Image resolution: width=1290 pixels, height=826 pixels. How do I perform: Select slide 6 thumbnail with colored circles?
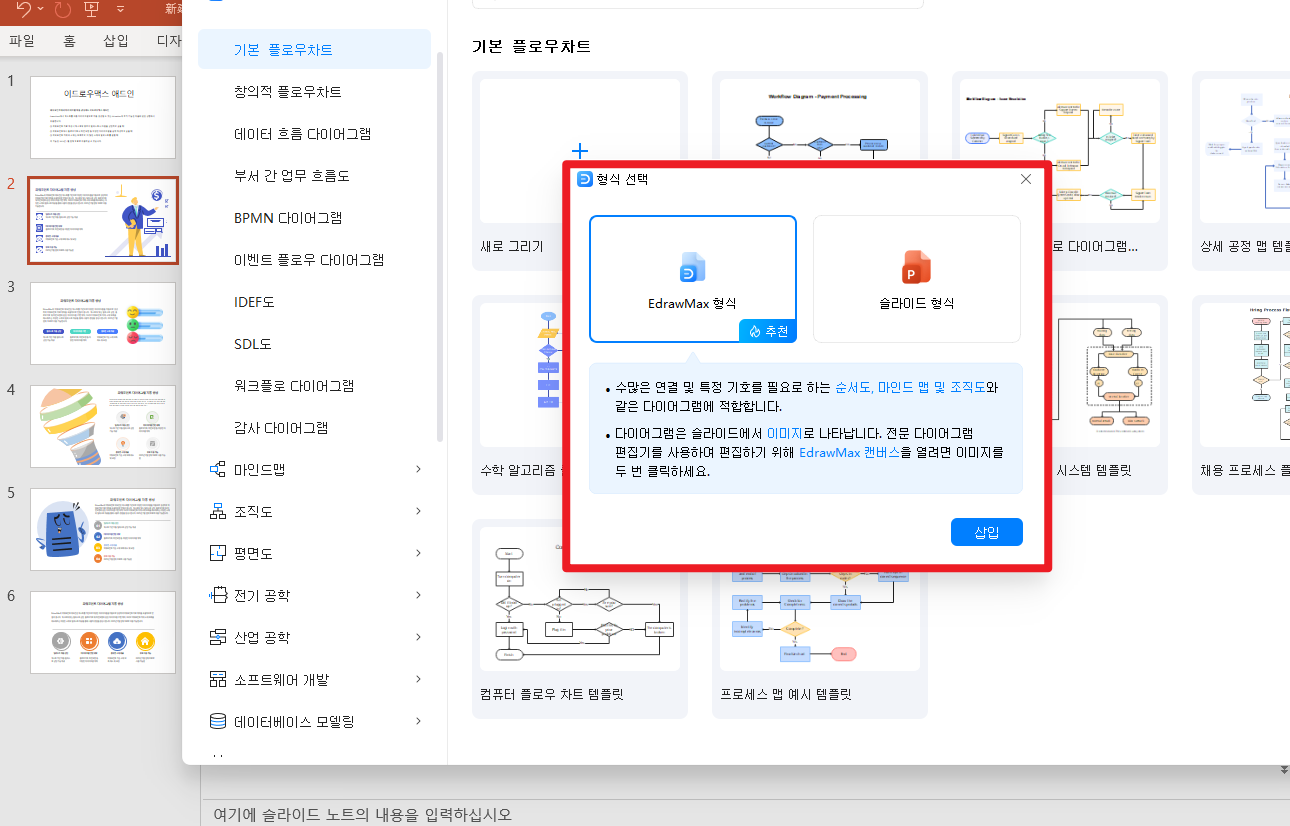coord(103,632)
